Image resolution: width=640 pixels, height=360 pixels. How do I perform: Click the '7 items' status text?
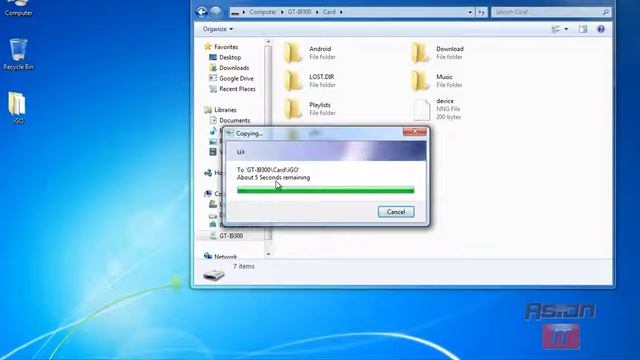[244, 266]
